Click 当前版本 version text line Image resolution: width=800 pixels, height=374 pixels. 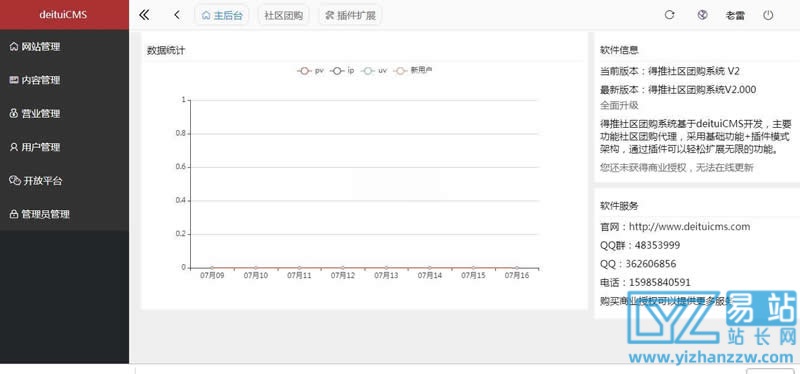pos(670,71)
